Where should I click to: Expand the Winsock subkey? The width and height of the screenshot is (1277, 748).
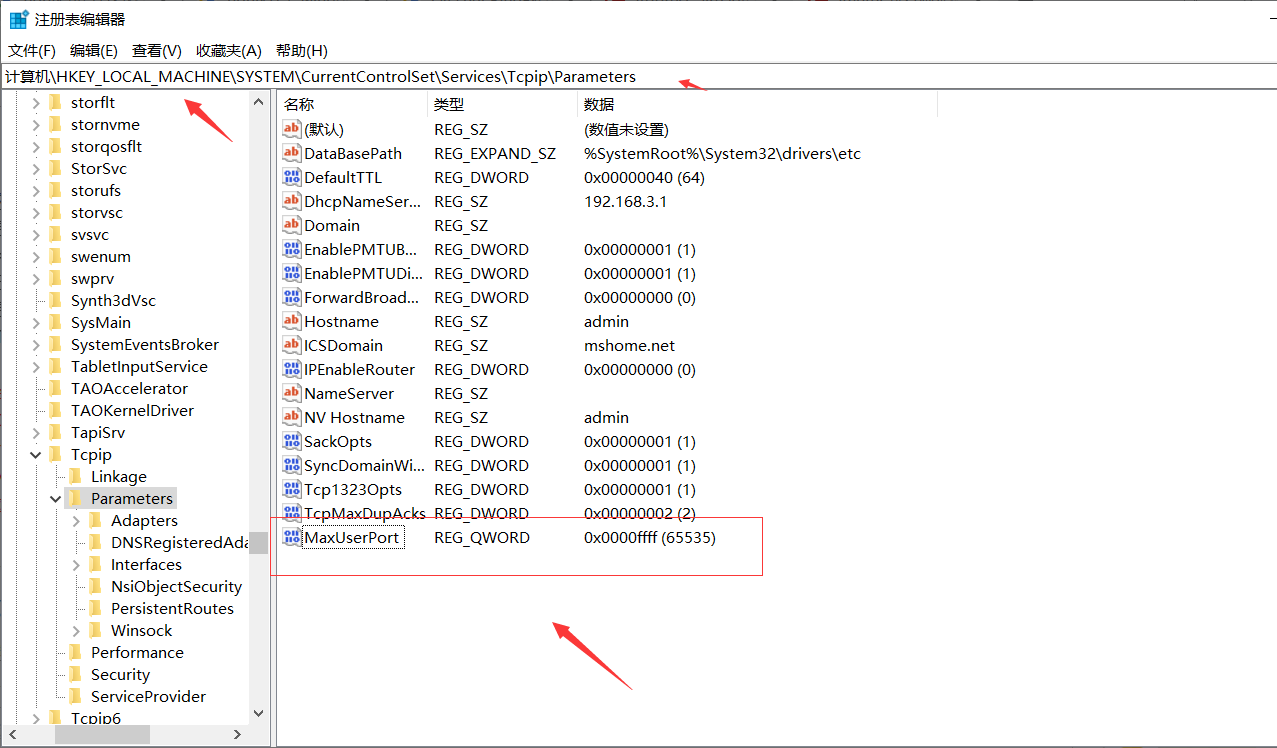76,630
